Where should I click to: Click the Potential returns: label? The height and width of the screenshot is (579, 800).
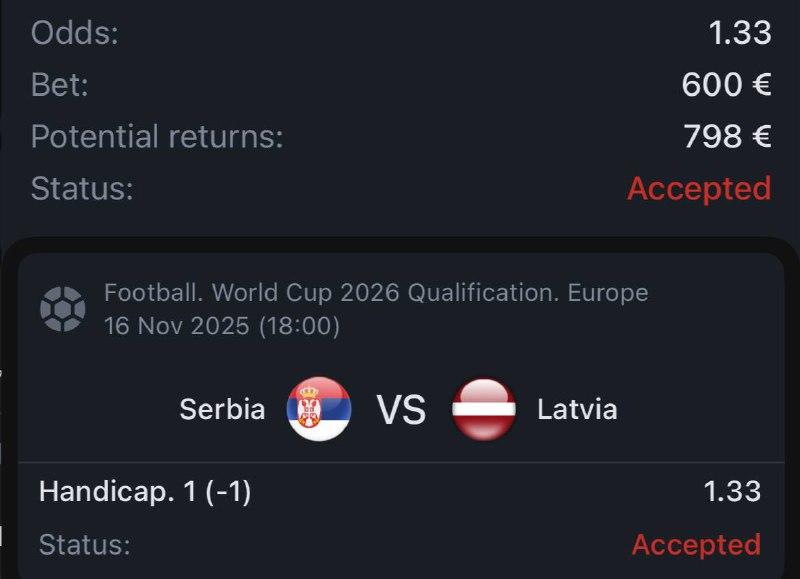157,136
